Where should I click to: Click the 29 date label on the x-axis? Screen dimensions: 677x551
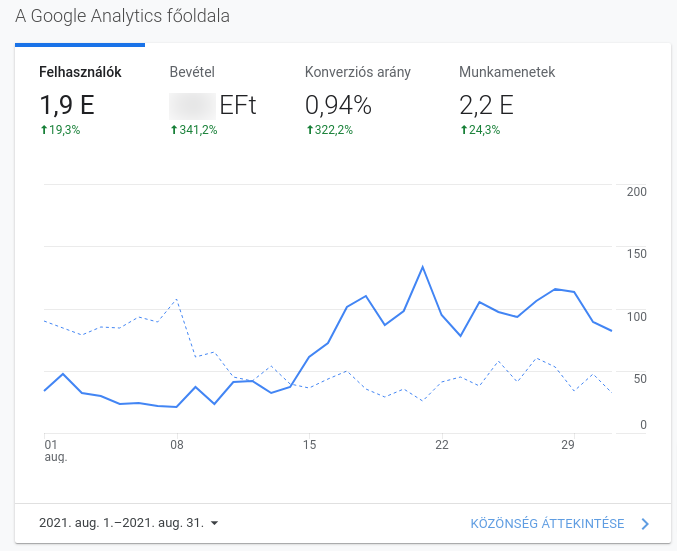pos(568,444)
